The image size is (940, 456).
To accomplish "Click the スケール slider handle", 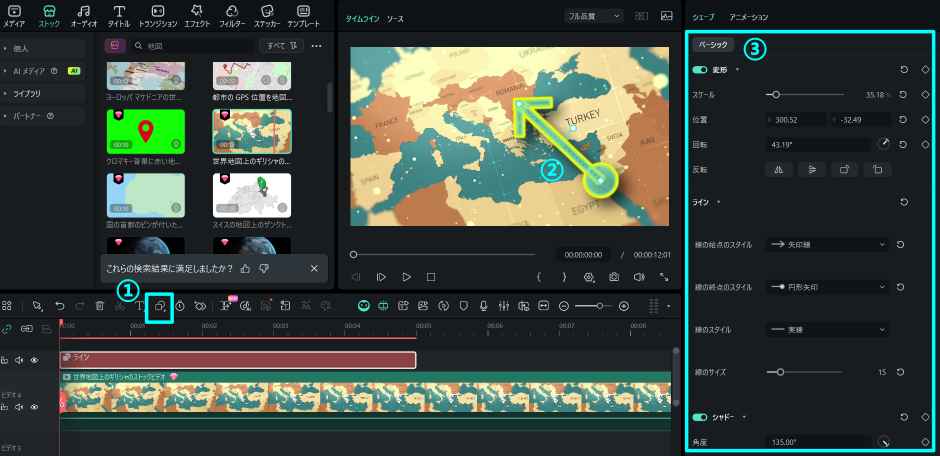I will (776, 94).
